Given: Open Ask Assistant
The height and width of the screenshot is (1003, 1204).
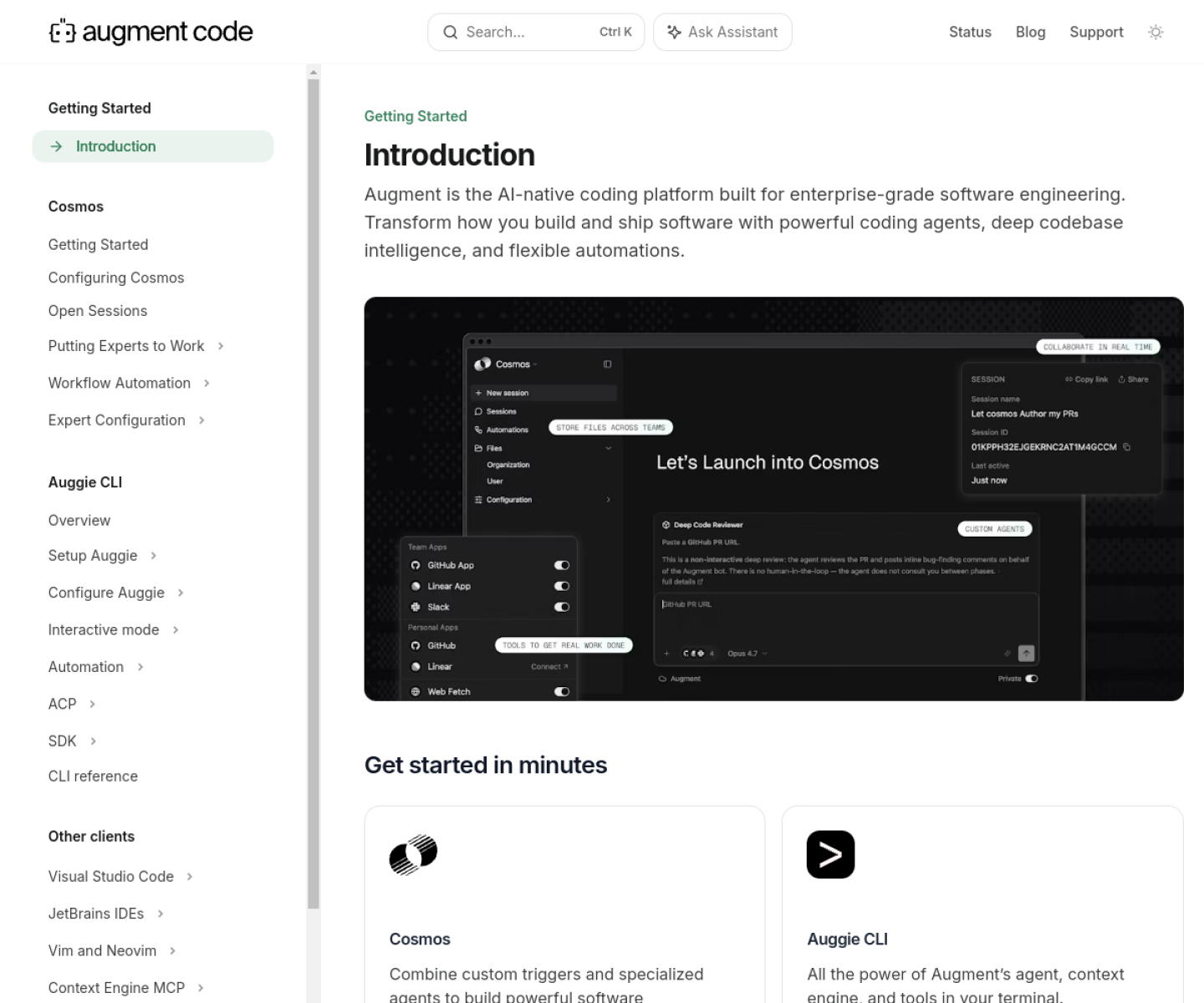Looking at the screenshot, I should pyautogui.click(x=722, y=32).
